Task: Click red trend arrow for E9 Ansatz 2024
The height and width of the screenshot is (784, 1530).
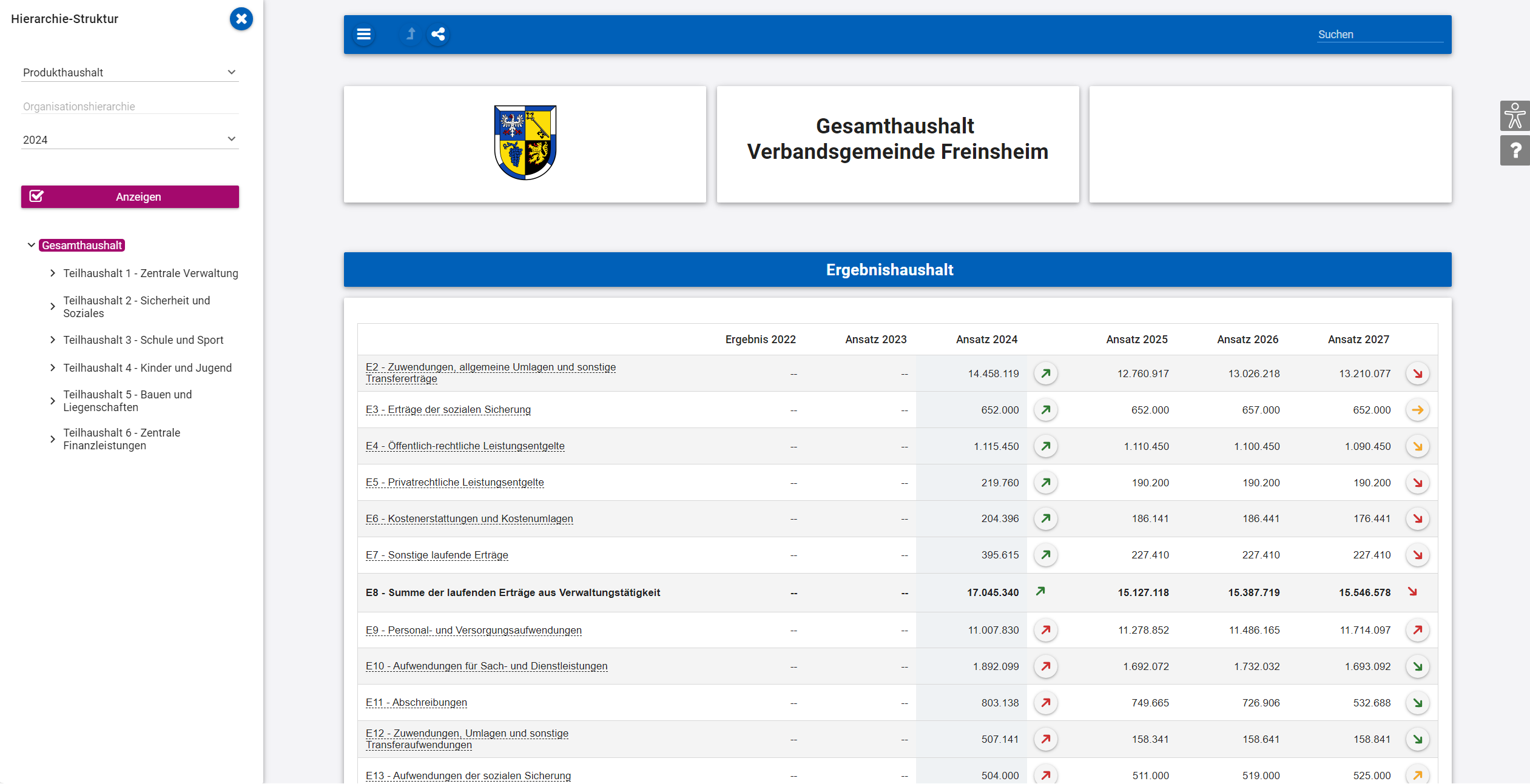Action: 1045,630
